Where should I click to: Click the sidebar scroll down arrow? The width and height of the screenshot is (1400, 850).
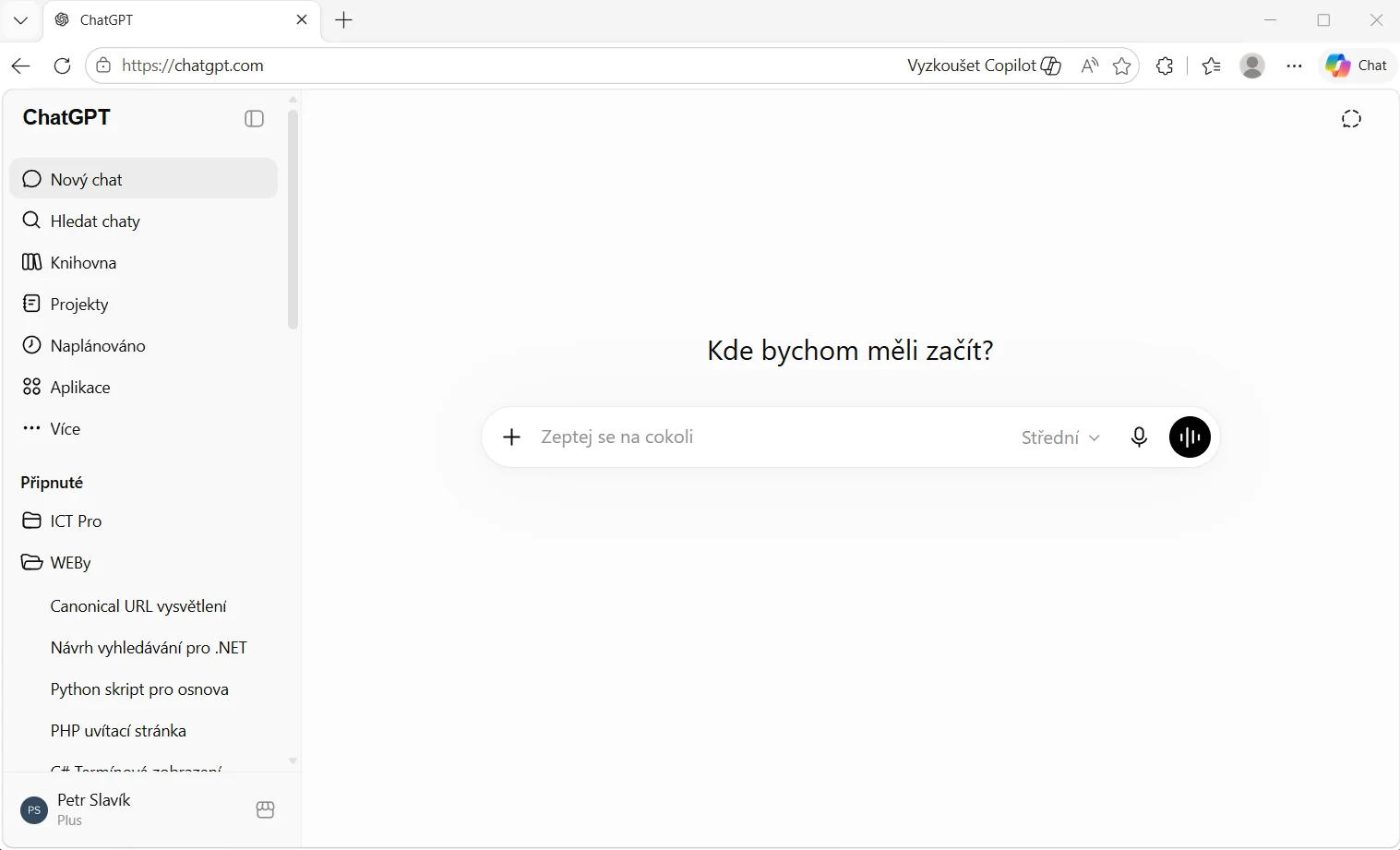[293, 761]
